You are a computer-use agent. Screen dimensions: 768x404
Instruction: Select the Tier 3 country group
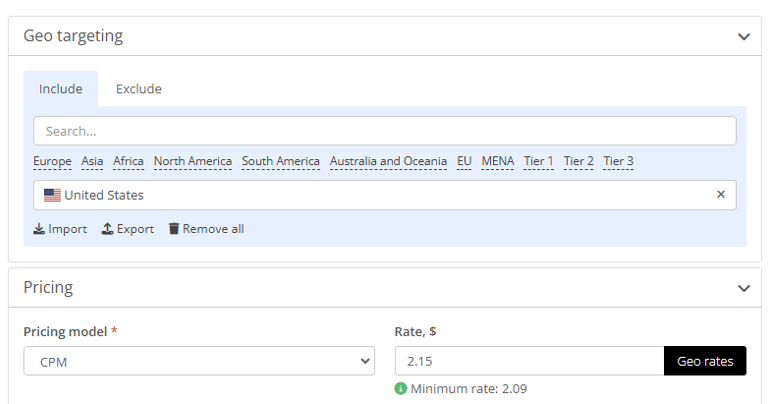click(618, 161)
